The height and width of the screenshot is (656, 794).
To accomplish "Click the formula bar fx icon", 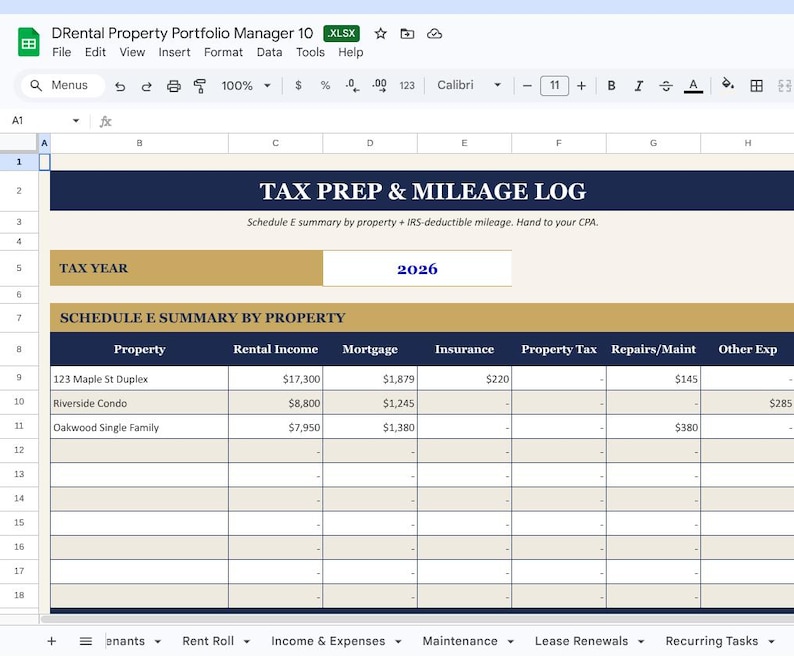I will pos(105,122).
